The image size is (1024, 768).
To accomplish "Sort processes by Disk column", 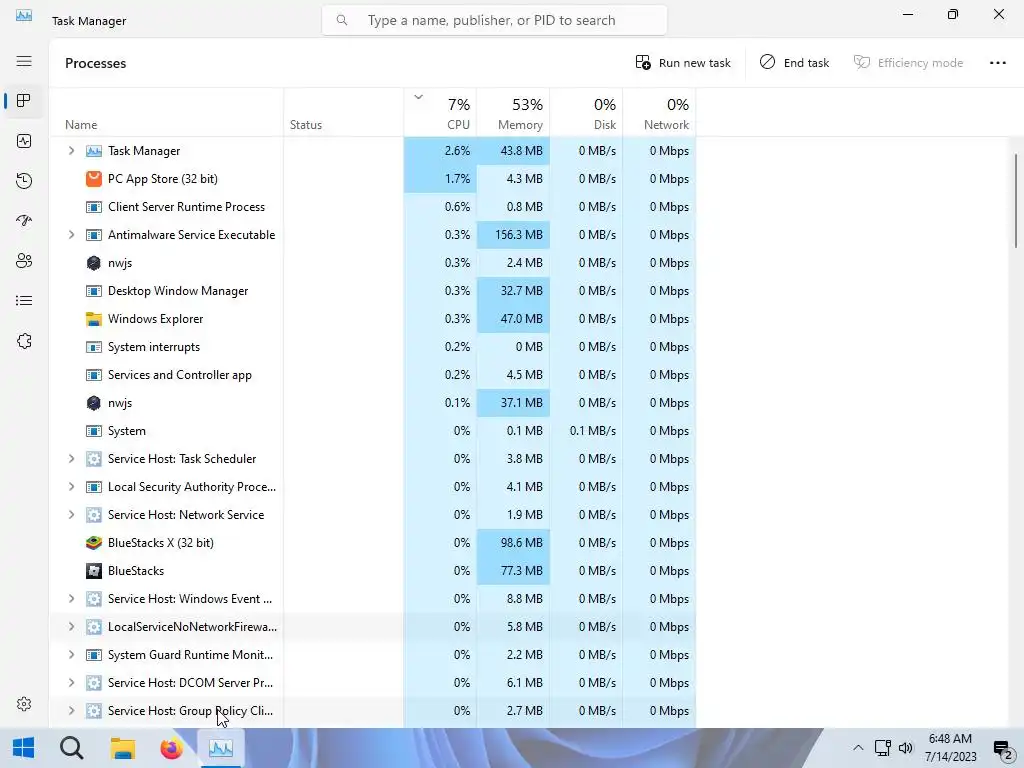I will [586, 112].
